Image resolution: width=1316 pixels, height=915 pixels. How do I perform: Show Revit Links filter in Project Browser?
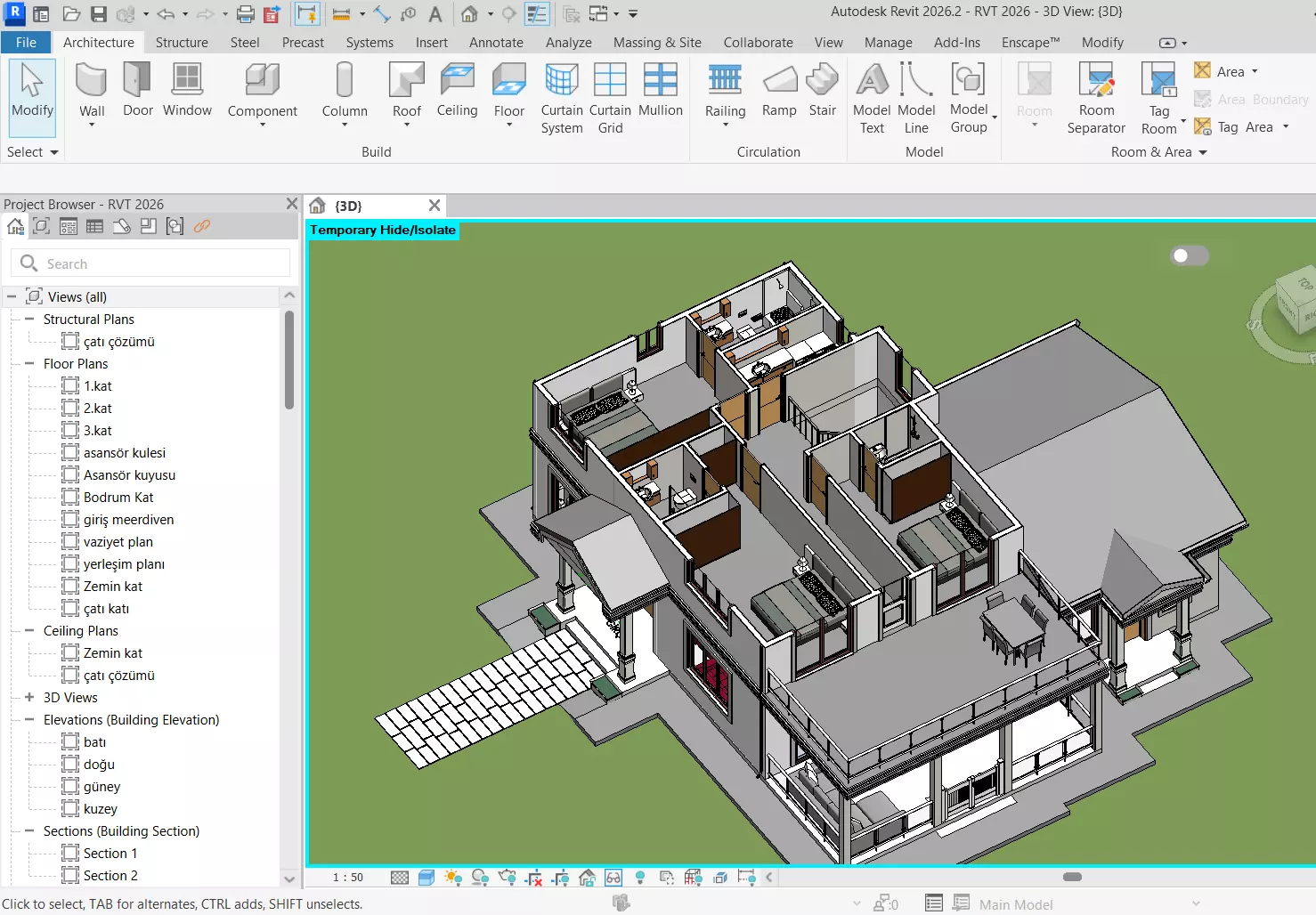click(x=202, y=227)
